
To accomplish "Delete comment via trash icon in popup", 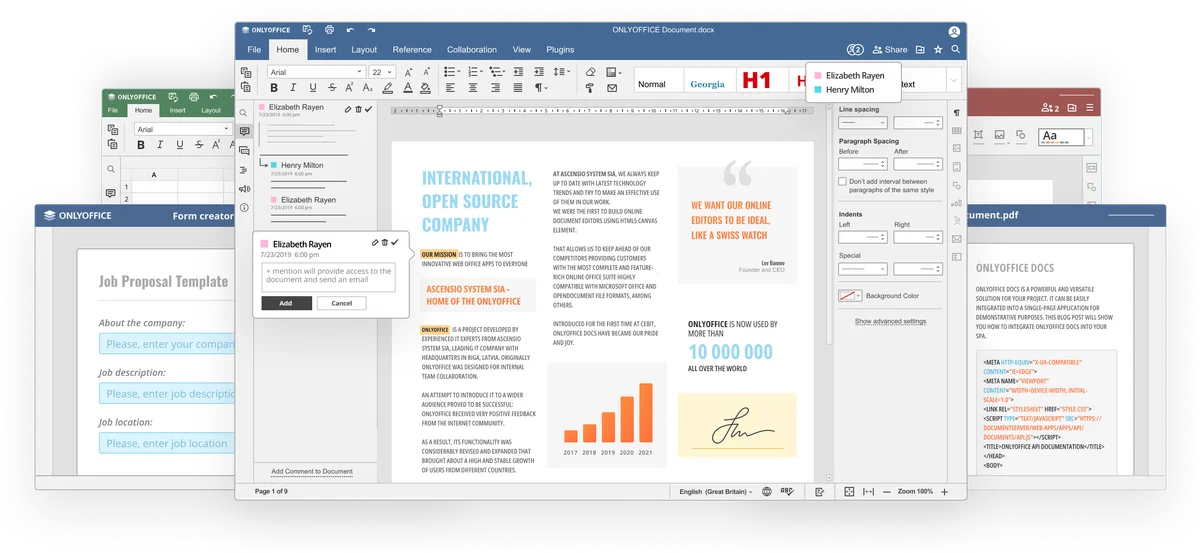I will coord(385,243).
